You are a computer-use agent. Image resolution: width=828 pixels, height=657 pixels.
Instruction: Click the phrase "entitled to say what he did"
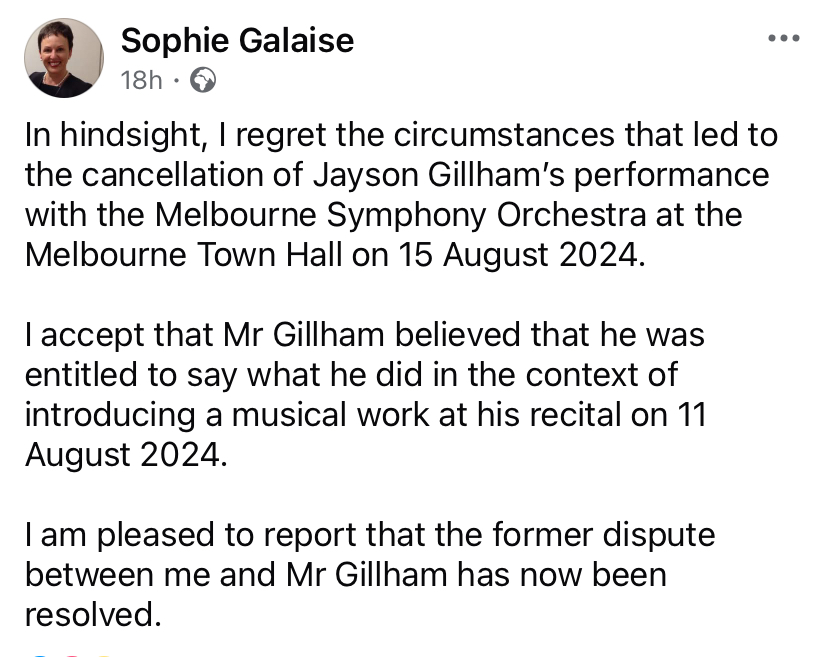coord(224,376)
